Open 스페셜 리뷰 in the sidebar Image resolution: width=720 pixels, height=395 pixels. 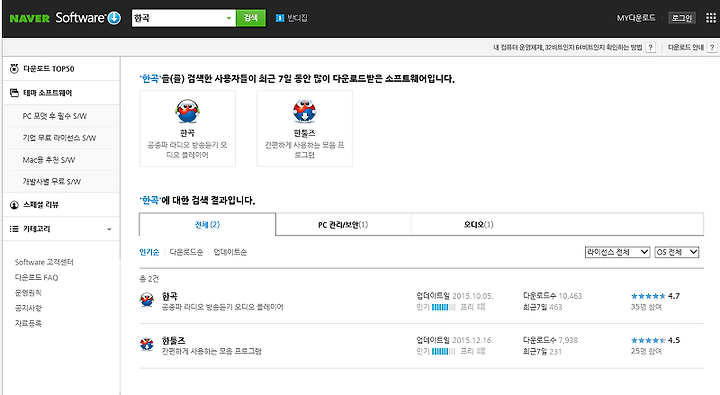click(x=41, y=205)
